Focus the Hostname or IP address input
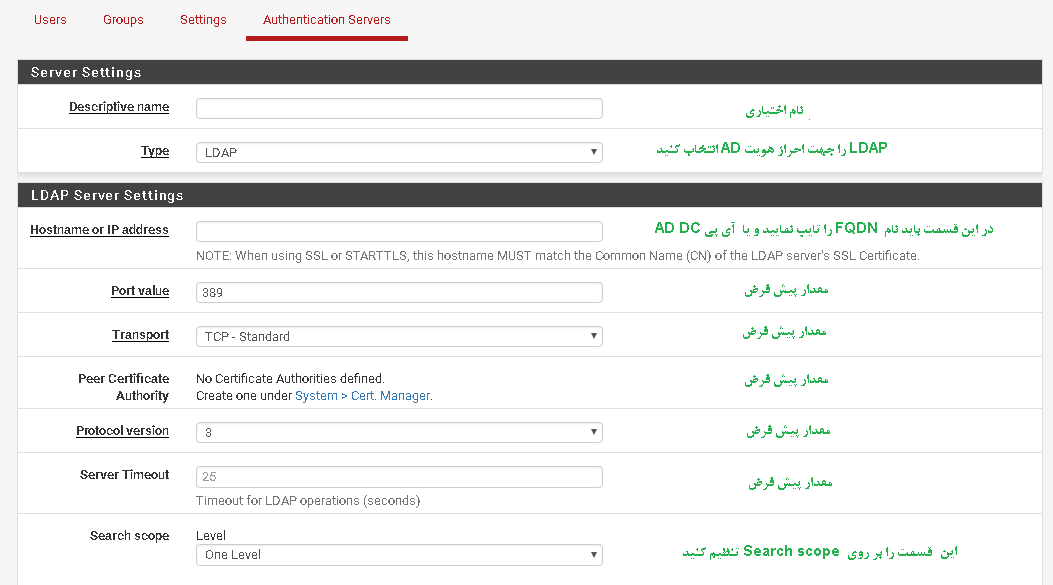Viewport: 1053px width, 585px height. pyautogui.click(x=399, y=231)
